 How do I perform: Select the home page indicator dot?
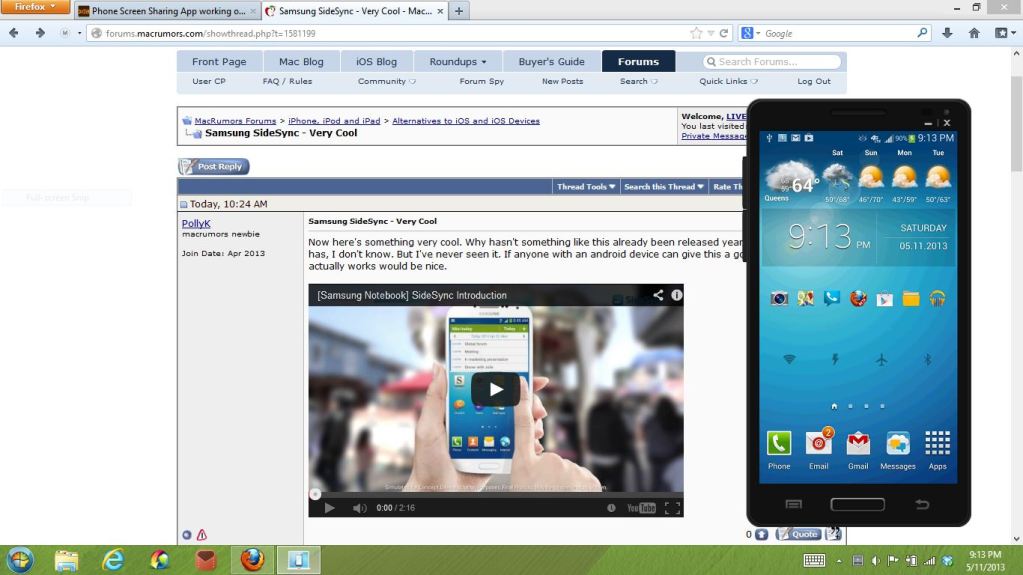click(x=834, y=406)
